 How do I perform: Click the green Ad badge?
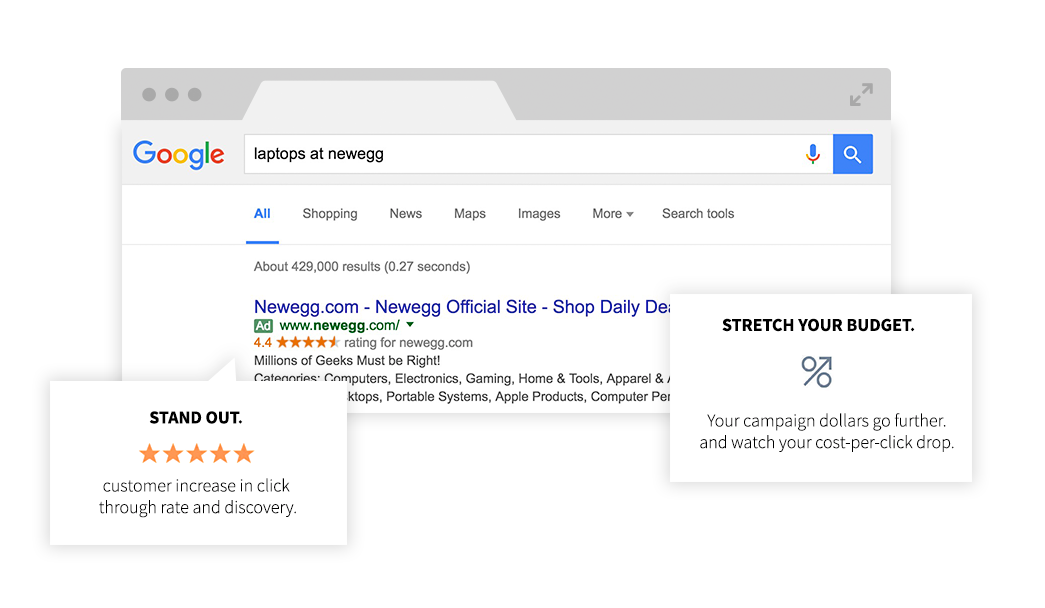pos(263,326)
